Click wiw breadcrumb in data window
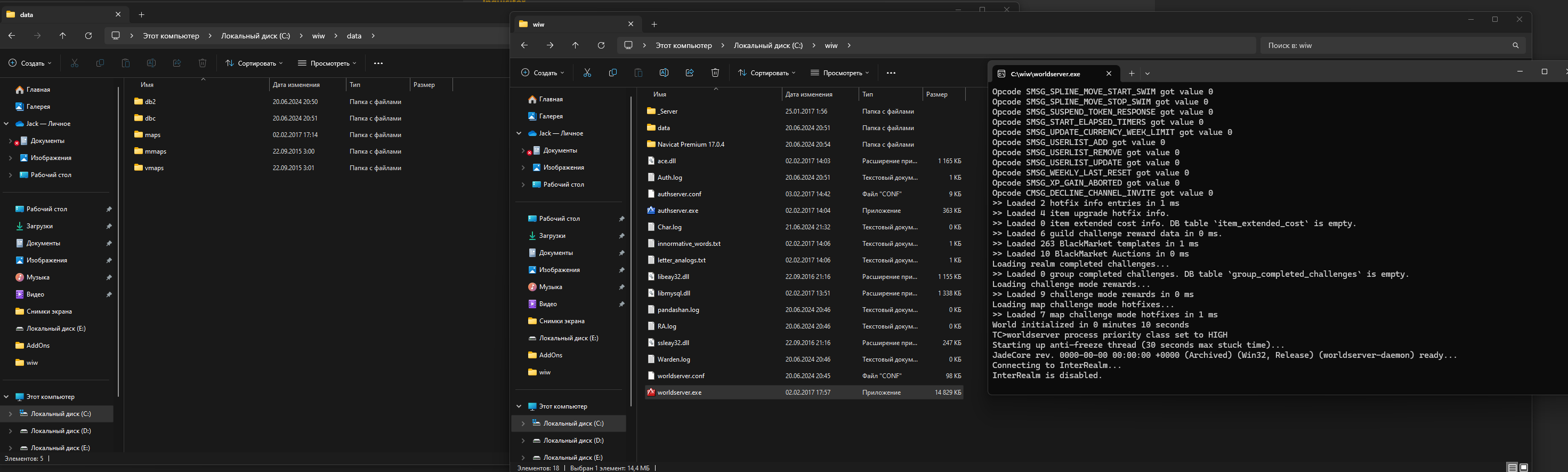The height and width of the screenshot is (472, 1568). point(318,36)
